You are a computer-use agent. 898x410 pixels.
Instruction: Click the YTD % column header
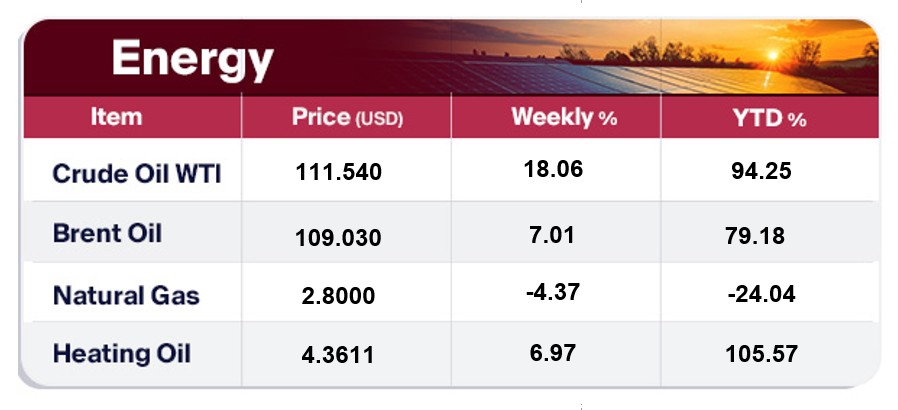click(x=768, y=118)
